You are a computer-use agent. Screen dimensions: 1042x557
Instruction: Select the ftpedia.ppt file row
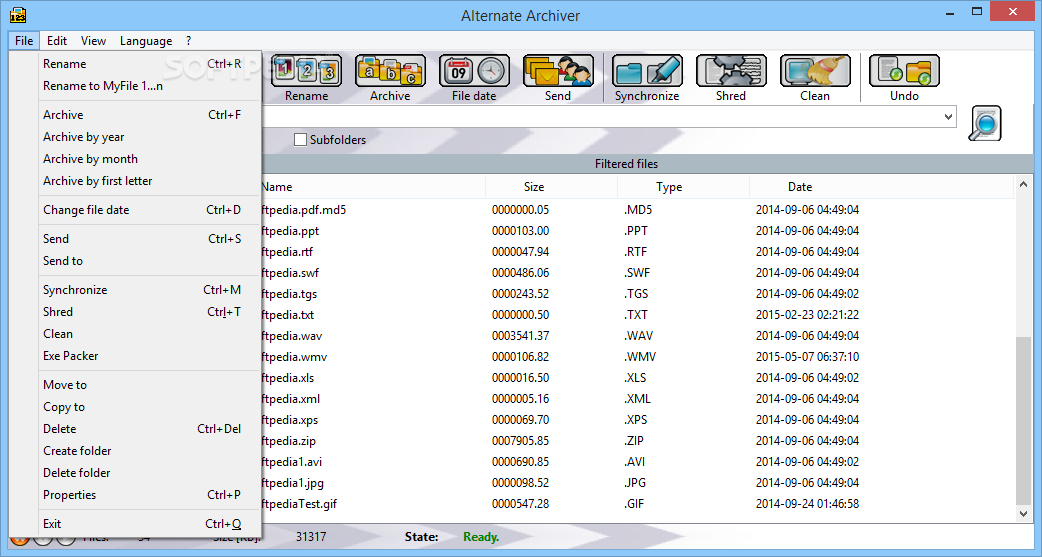638,231
